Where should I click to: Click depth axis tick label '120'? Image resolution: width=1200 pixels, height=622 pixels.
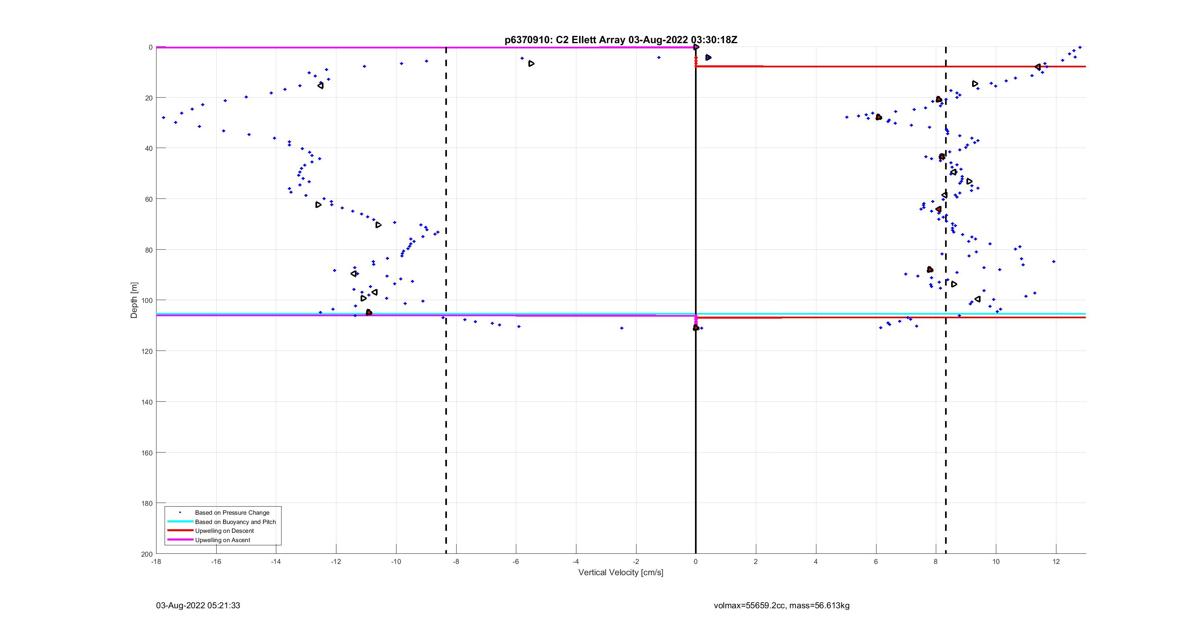(x=146, y=351)
